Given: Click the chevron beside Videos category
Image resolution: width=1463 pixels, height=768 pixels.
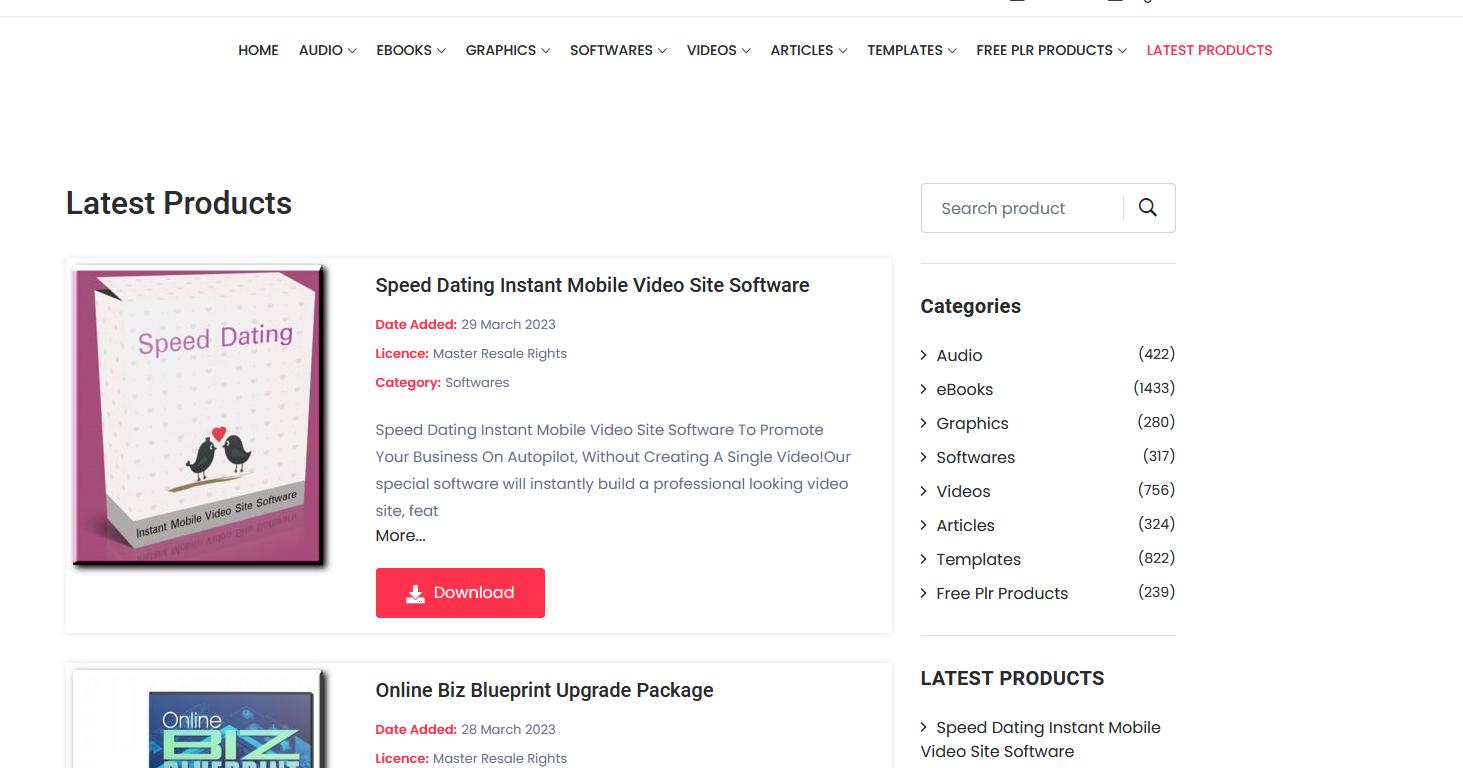Looking at the screenshot, I should 924,491.
